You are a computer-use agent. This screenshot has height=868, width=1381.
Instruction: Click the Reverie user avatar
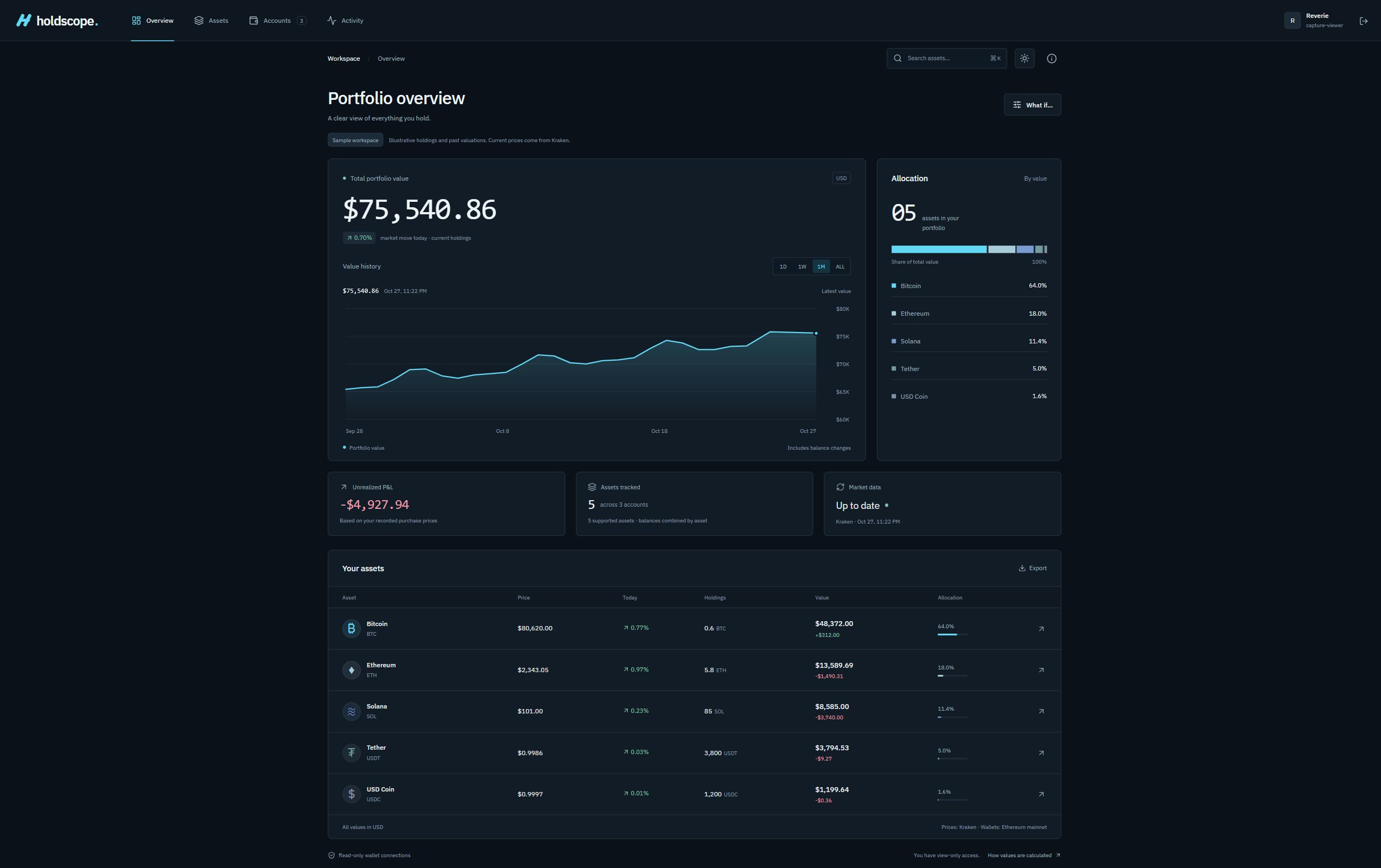(x=1292, y=21)
